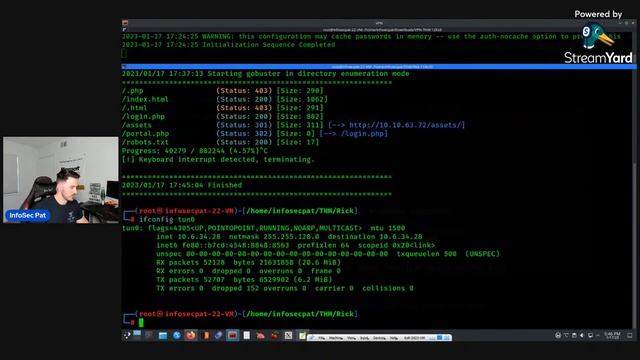Click the http://10.10.63.72/assets/ URL
The height and width of the screenshot is (360, 640).
(x=404, y=125)
